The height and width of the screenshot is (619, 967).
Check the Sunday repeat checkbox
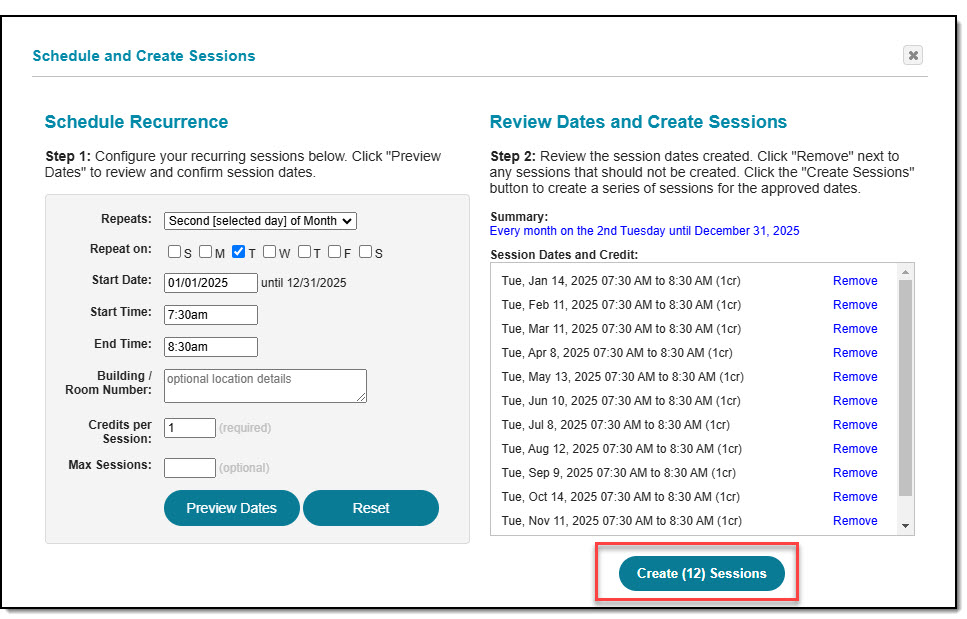[175, 252]
